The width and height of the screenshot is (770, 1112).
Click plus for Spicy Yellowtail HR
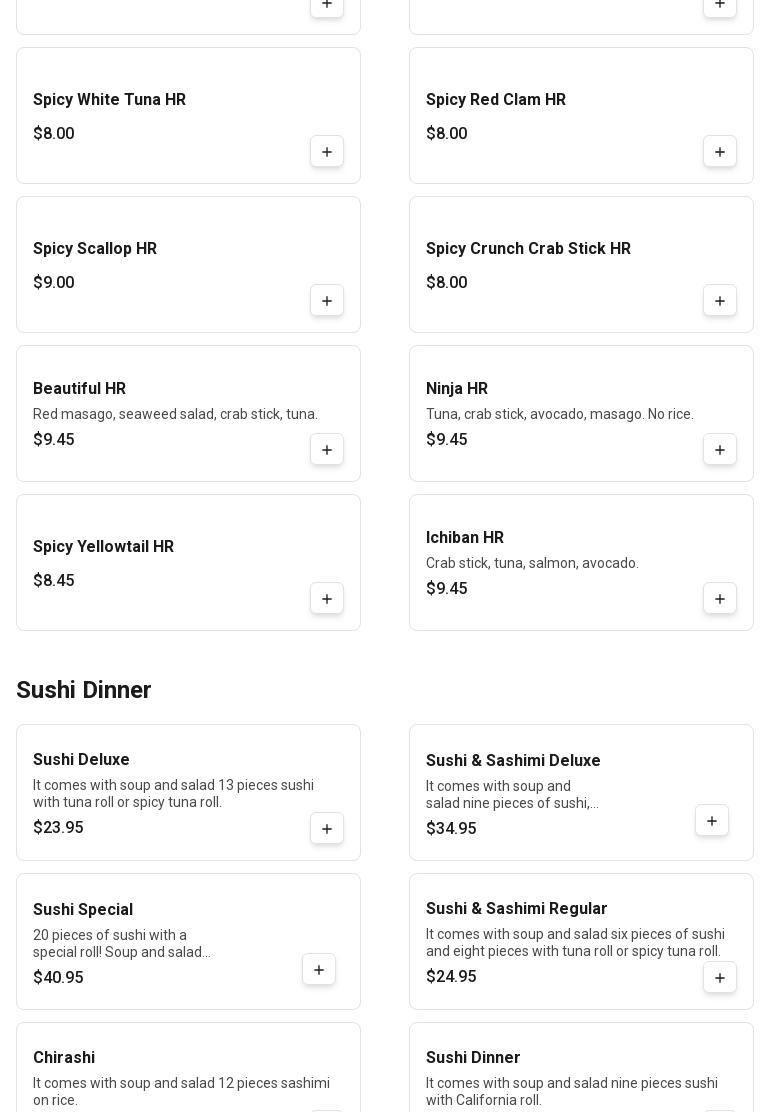coord(327,599)
